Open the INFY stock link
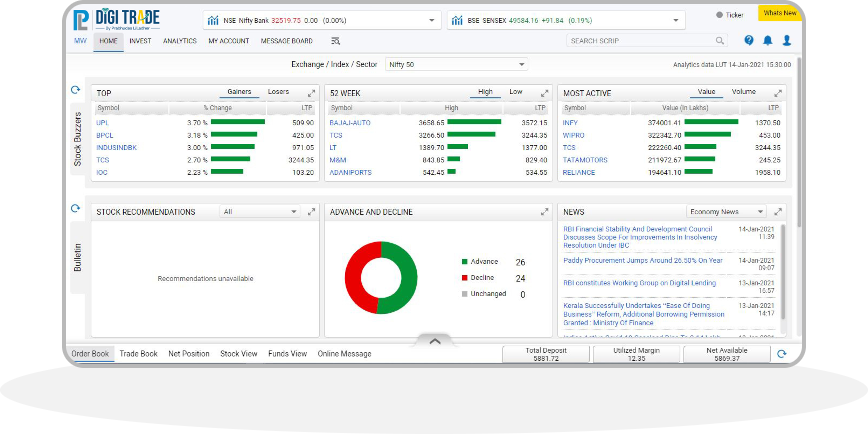This screenshot has height=434, width=868. 570,123
